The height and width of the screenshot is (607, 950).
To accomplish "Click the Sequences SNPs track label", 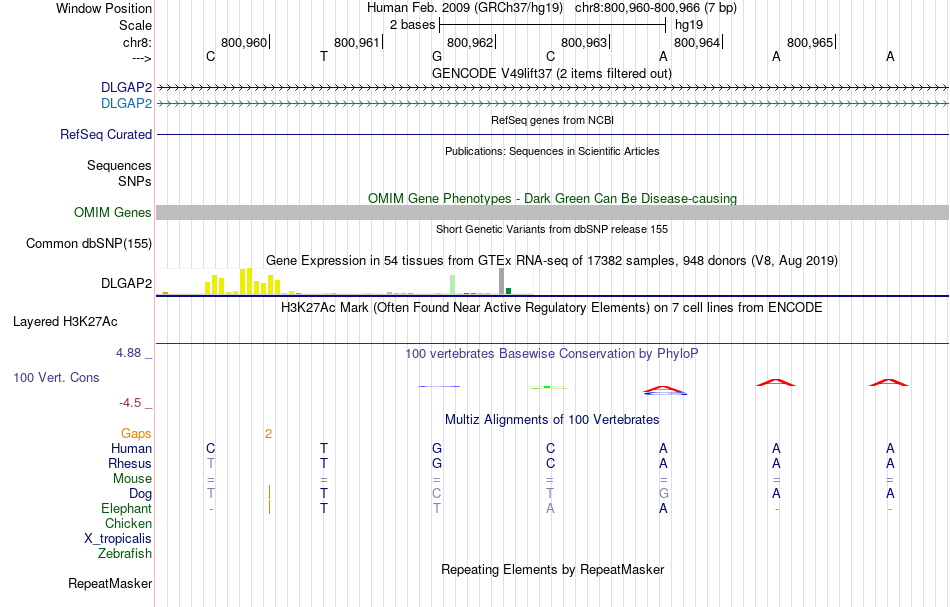I will tap(119, 174).
